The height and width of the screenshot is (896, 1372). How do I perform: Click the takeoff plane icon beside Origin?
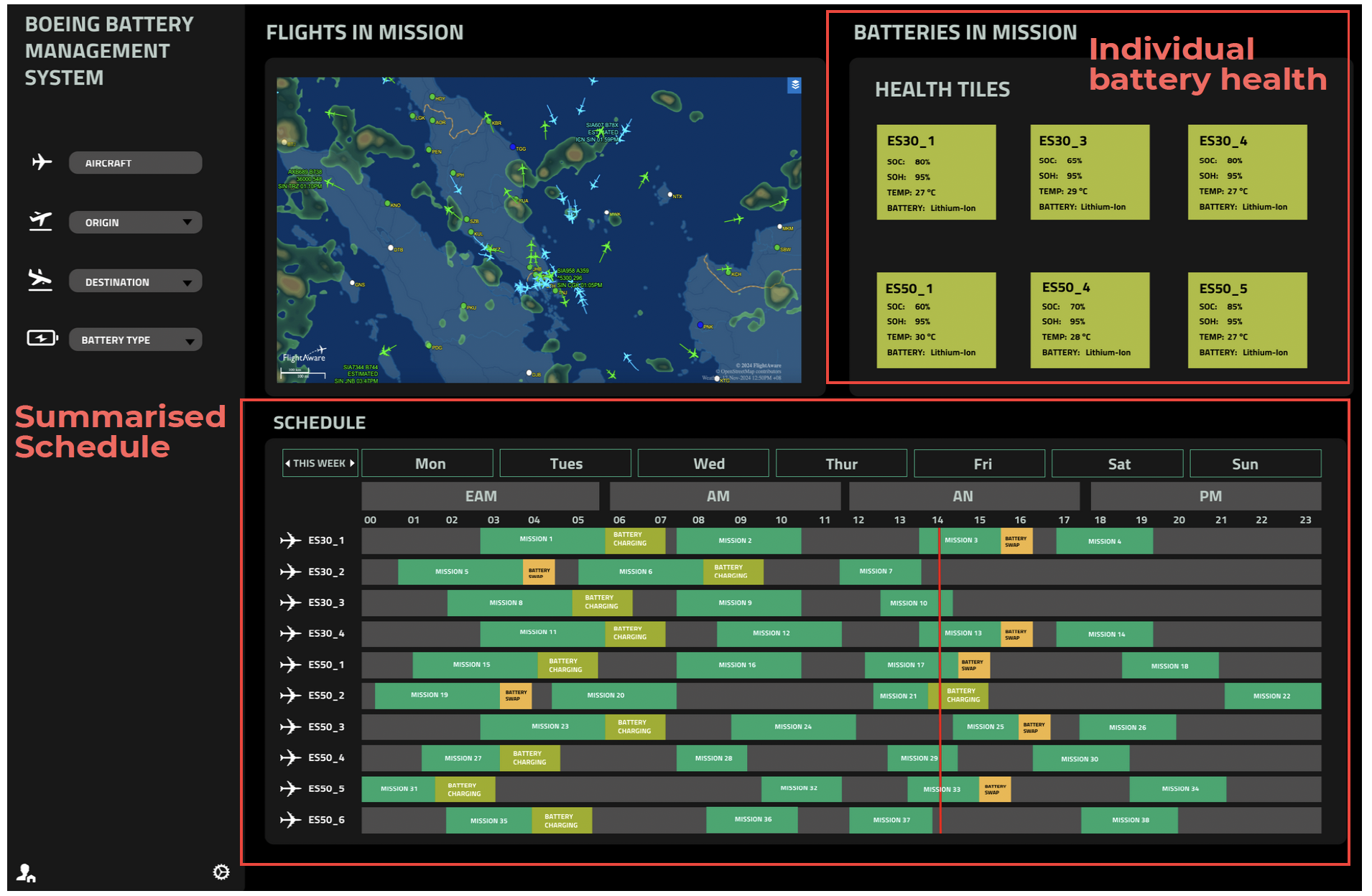[x=41, y=221]
